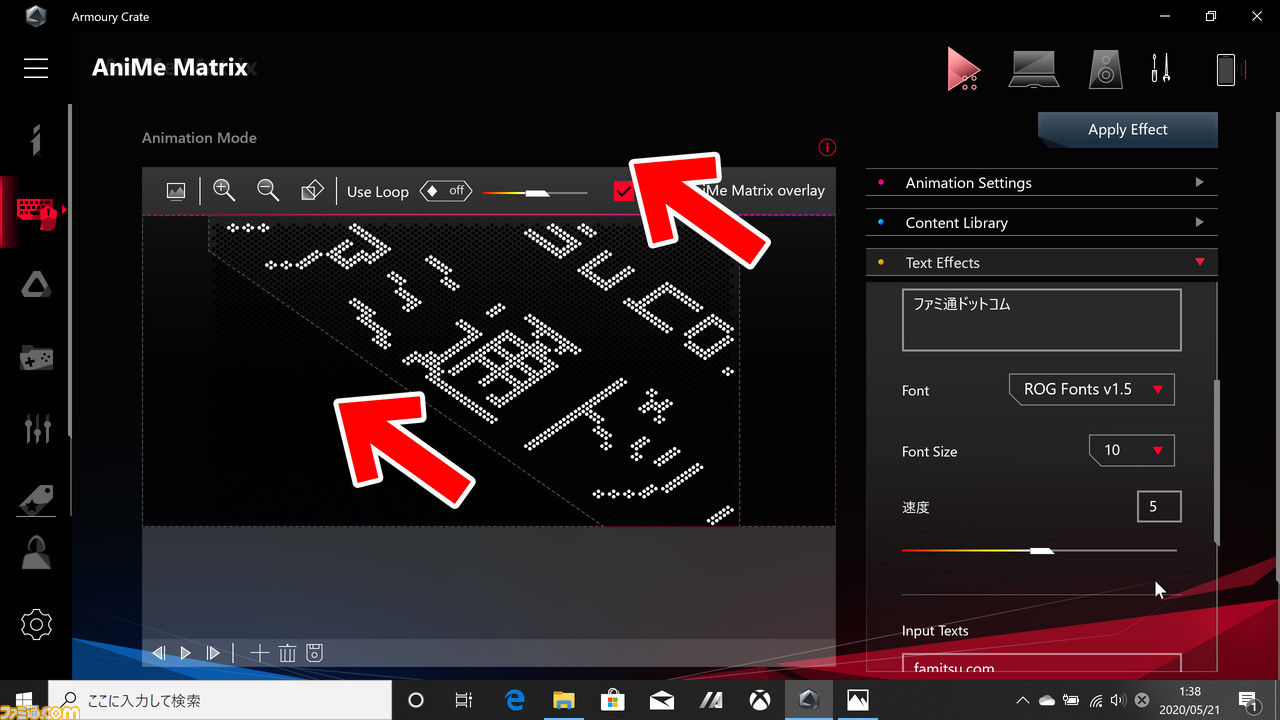Step to the next frame
The image size is (1280, 720).
(x=212, y=653)
